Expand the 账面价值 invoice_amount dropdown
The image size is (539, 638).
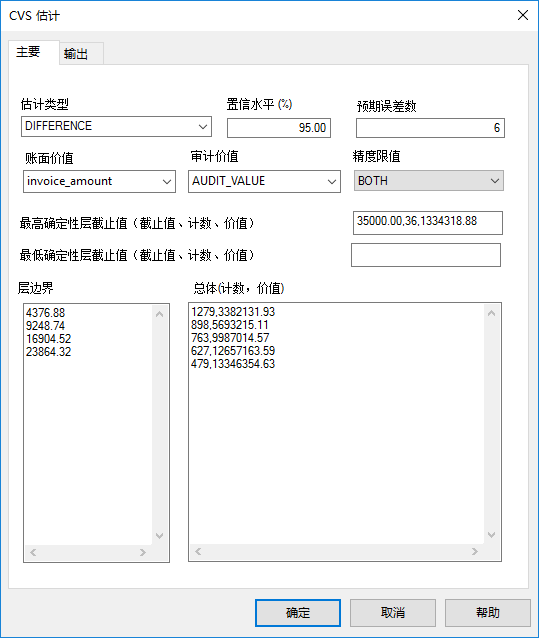point(99,181)
